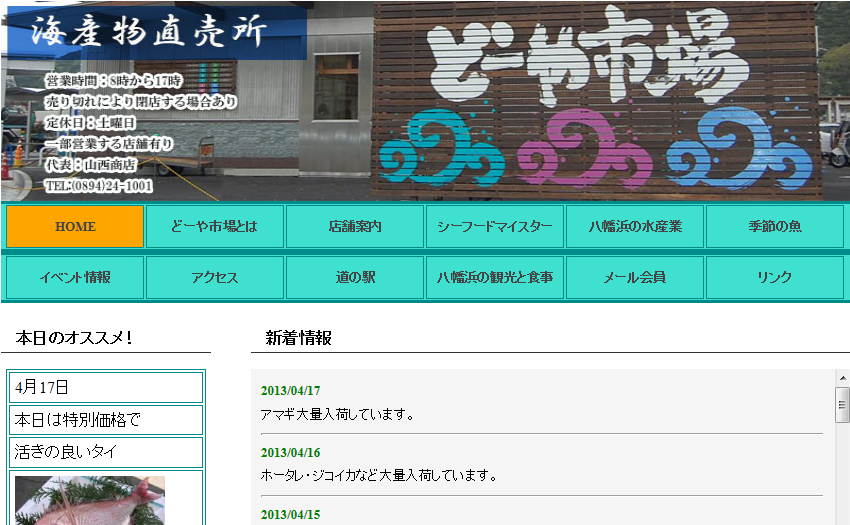Open the シーフードマイスター menu item
This screenshot has height=525, width=850.
[x=494, y=227]
